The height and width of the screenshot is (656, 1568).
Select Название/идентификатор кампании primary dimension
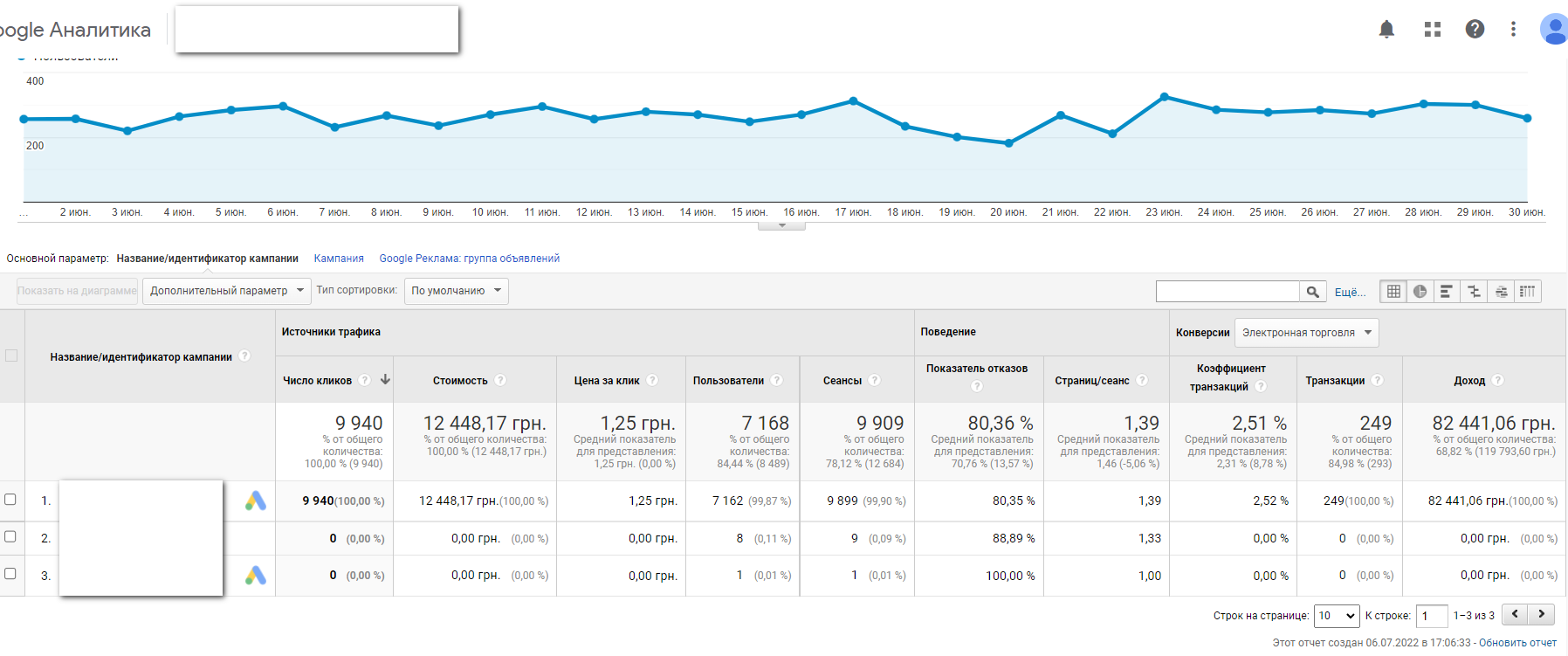click(x=208, y=259)
